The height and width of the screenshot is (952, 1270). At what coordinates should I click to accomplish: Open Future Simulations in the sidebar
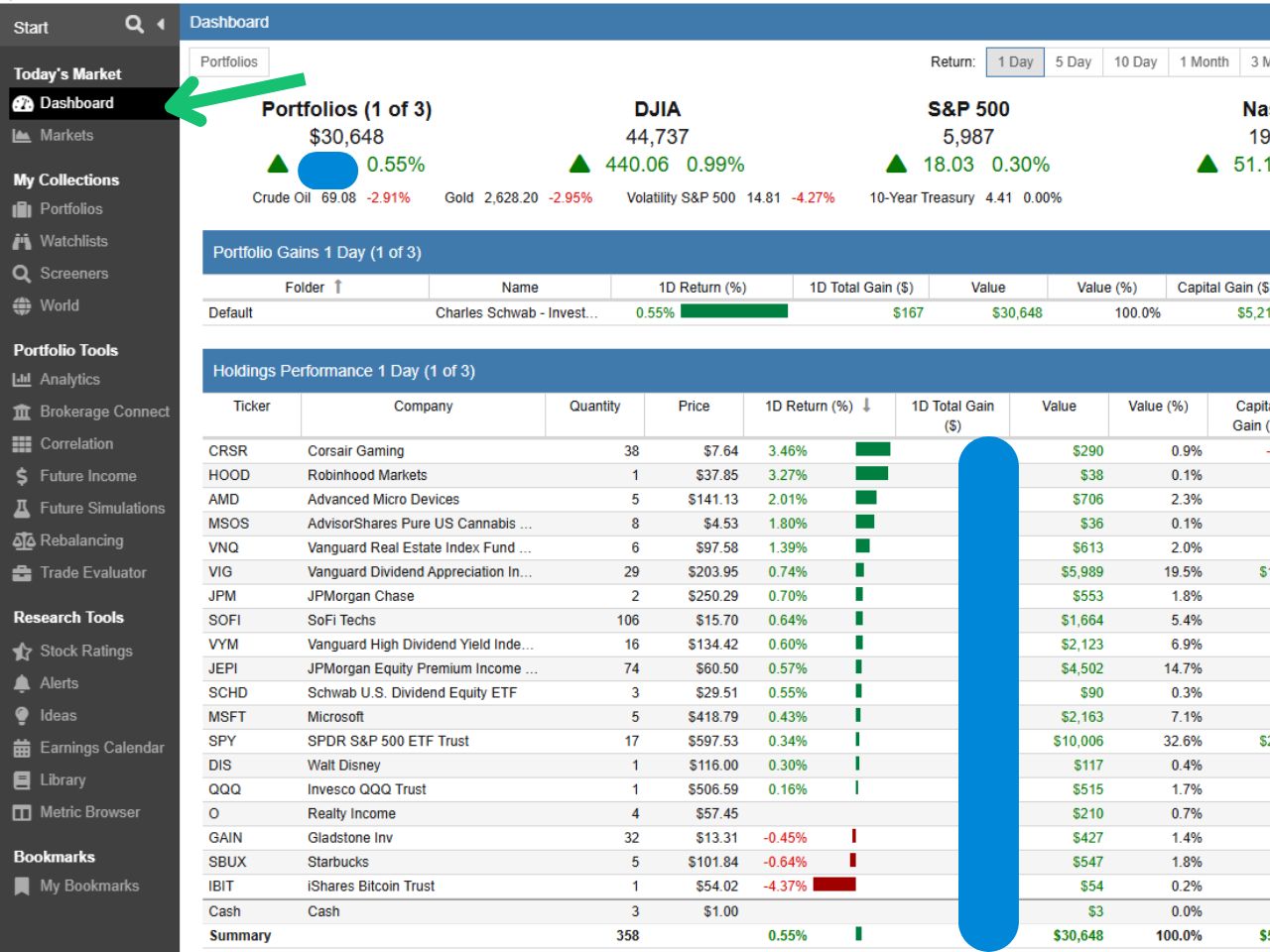102,508
